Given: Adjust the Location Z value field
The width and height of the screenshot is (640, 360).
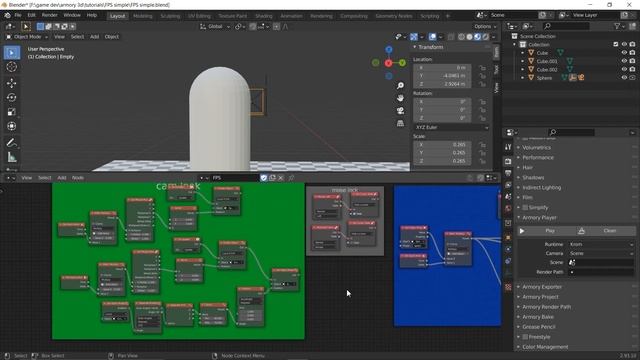Looking at the screenshot, I should pyautogui.click(x=442, y=84).
